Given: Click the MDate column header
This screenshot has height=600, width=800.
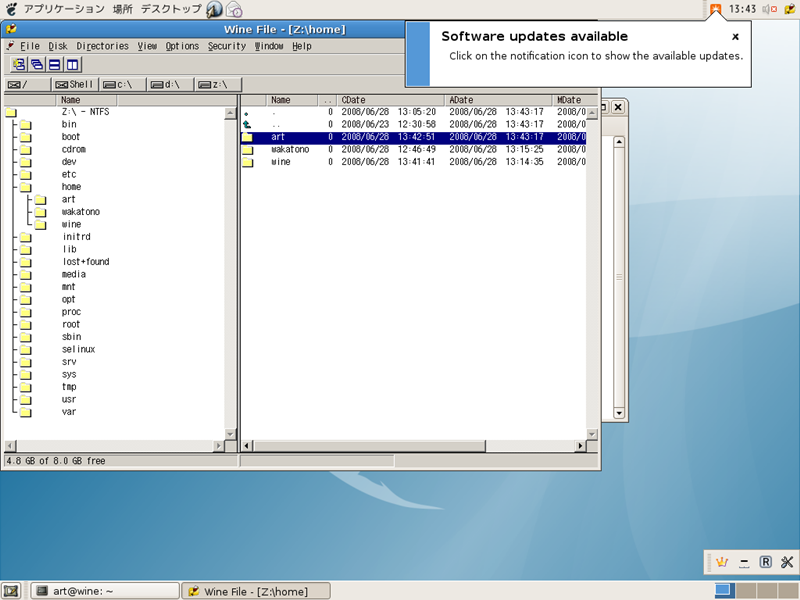Looking at the screenshot, I should (x=576, y=100).
